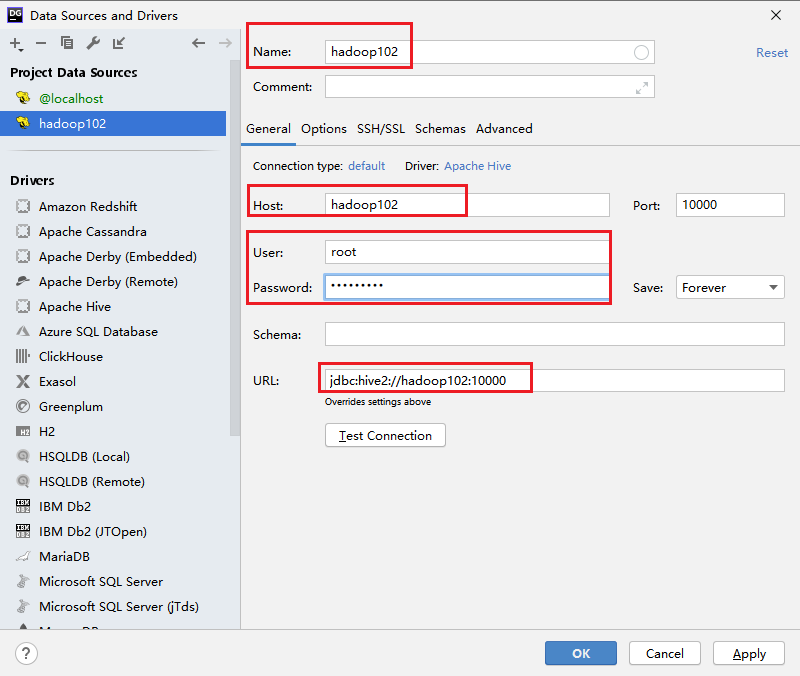Open the Save Forever dropdown

point(730,288)
